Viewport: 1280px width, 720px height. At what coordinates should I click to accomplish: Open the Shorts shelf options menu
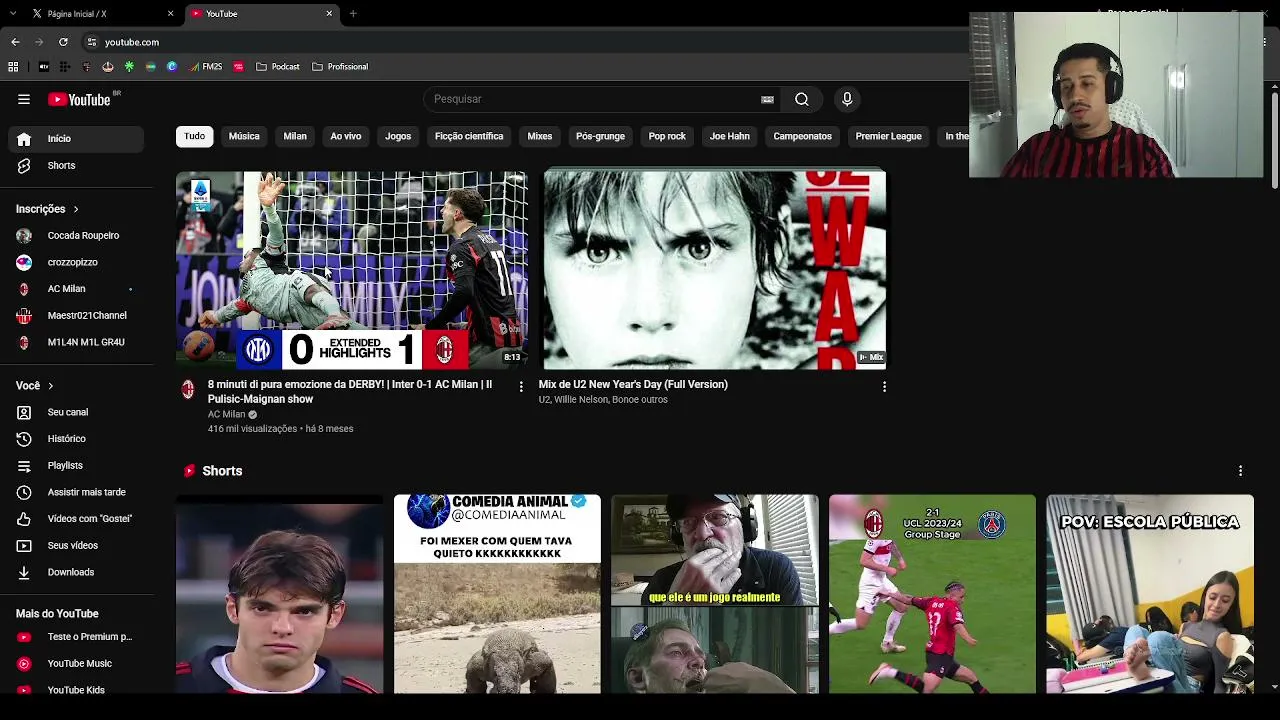pos(1240,471)
